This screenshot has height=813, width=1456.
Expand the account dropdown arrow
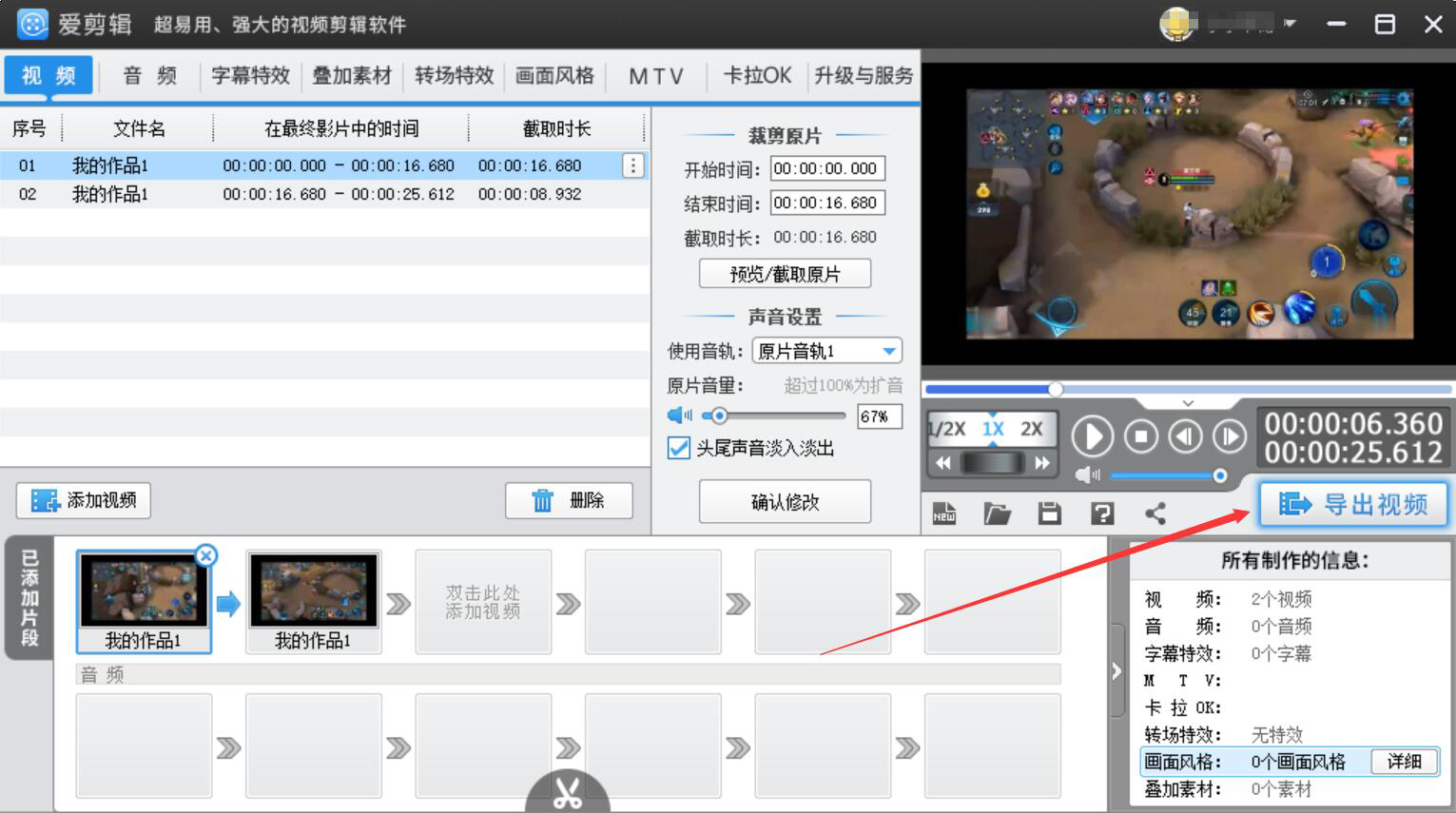point(1290,24)
